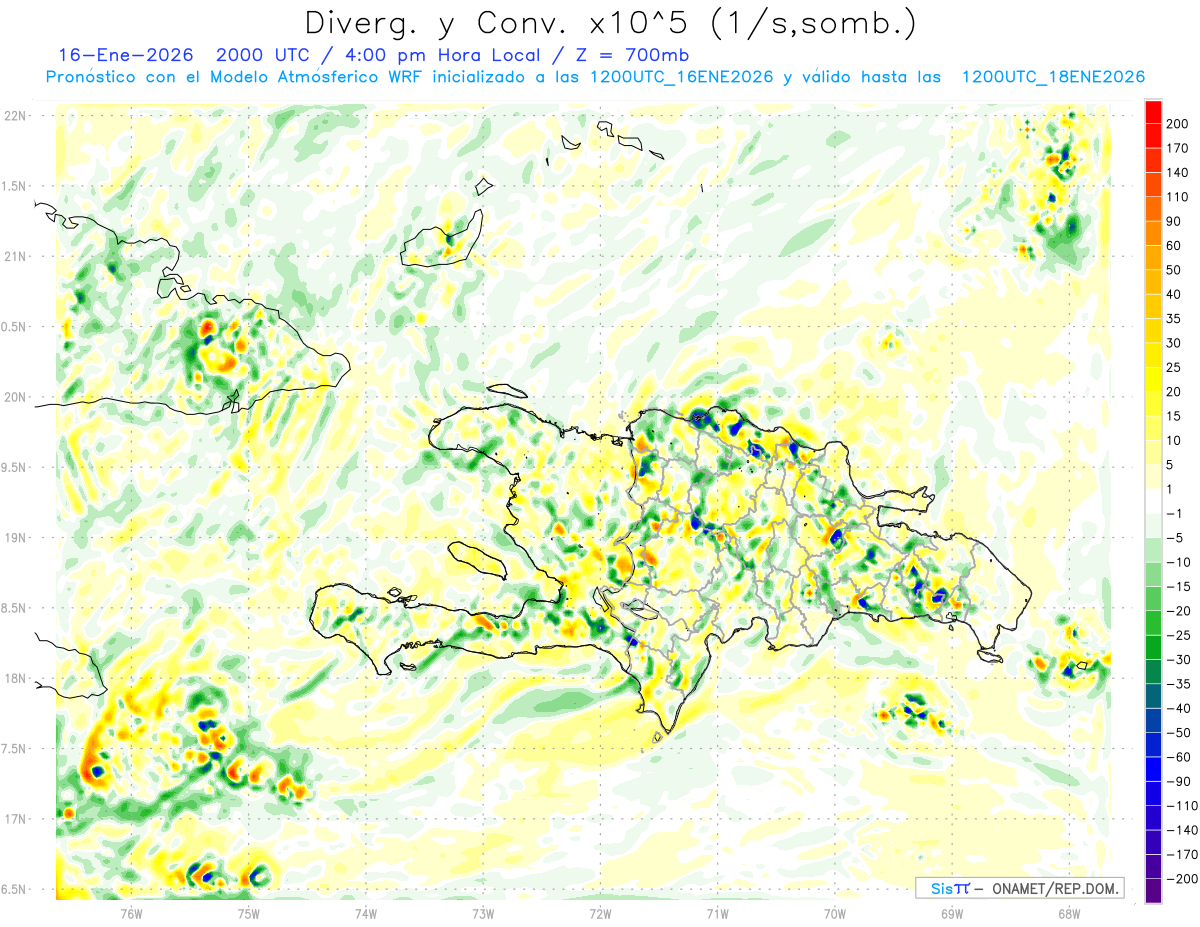This screenshot has width=1200, height=927.
Task: Click the "74W" longitude axis label
Action: [x=366, y=913]
